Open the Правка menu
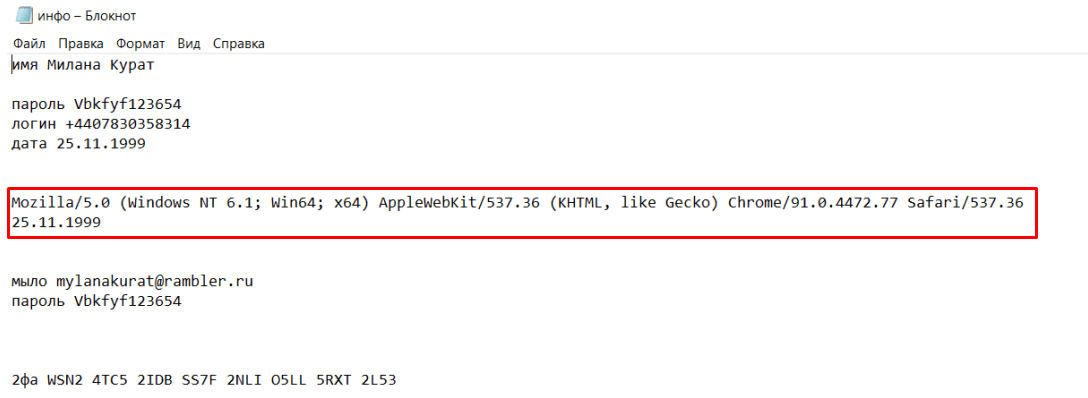The image size is (1088, 398). point(81,44)
